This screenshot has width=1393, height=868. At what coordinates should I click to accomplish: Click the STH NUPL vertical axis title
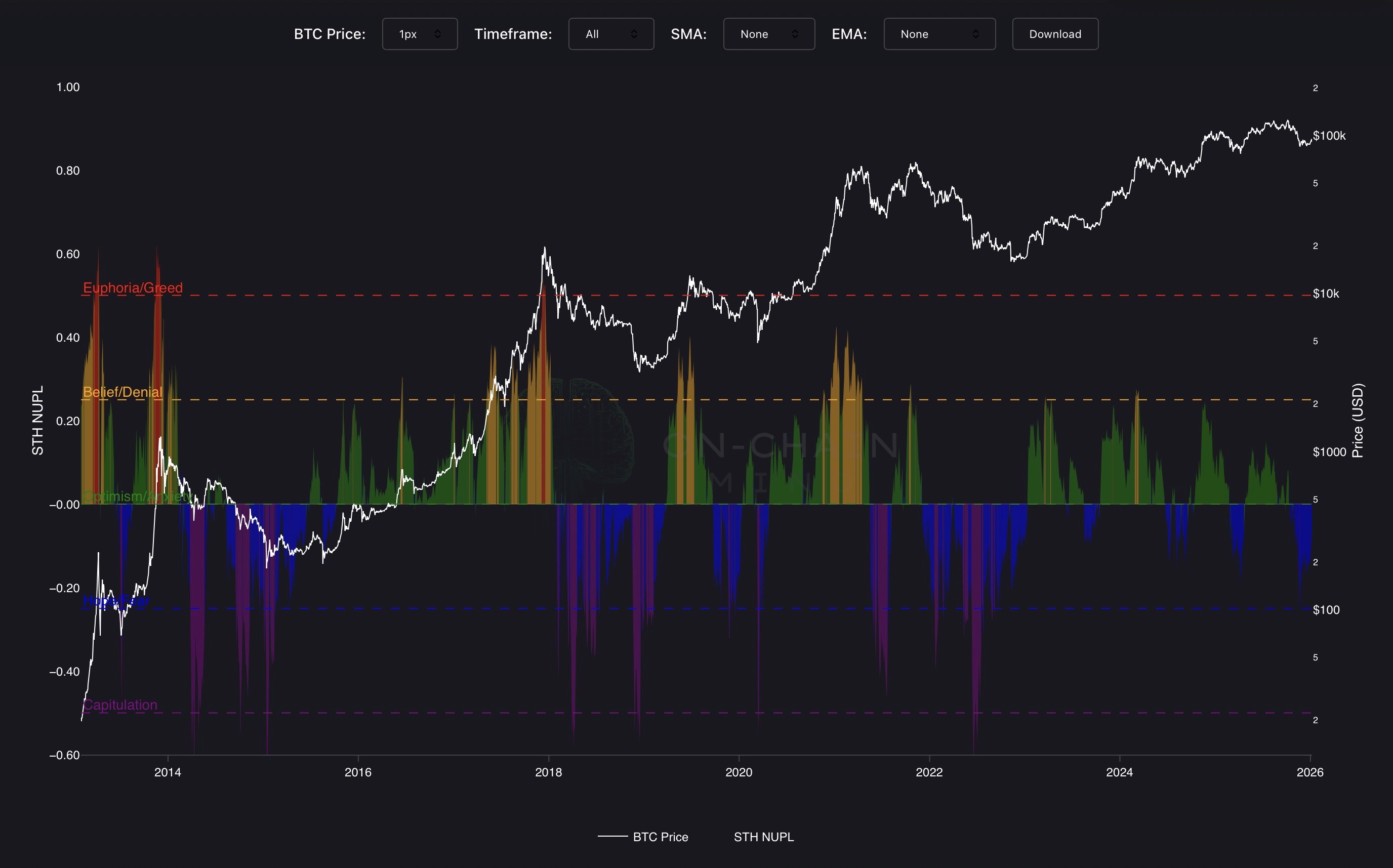point(37,420)
